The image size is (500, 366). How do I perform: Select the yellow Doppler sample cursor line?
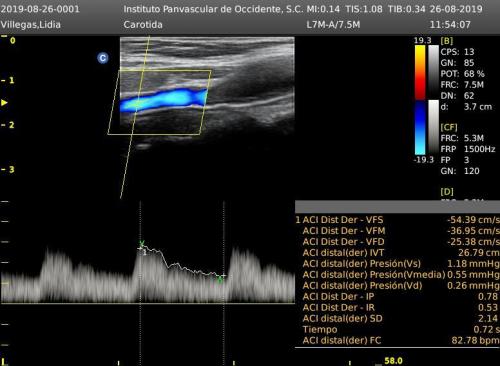135,117
